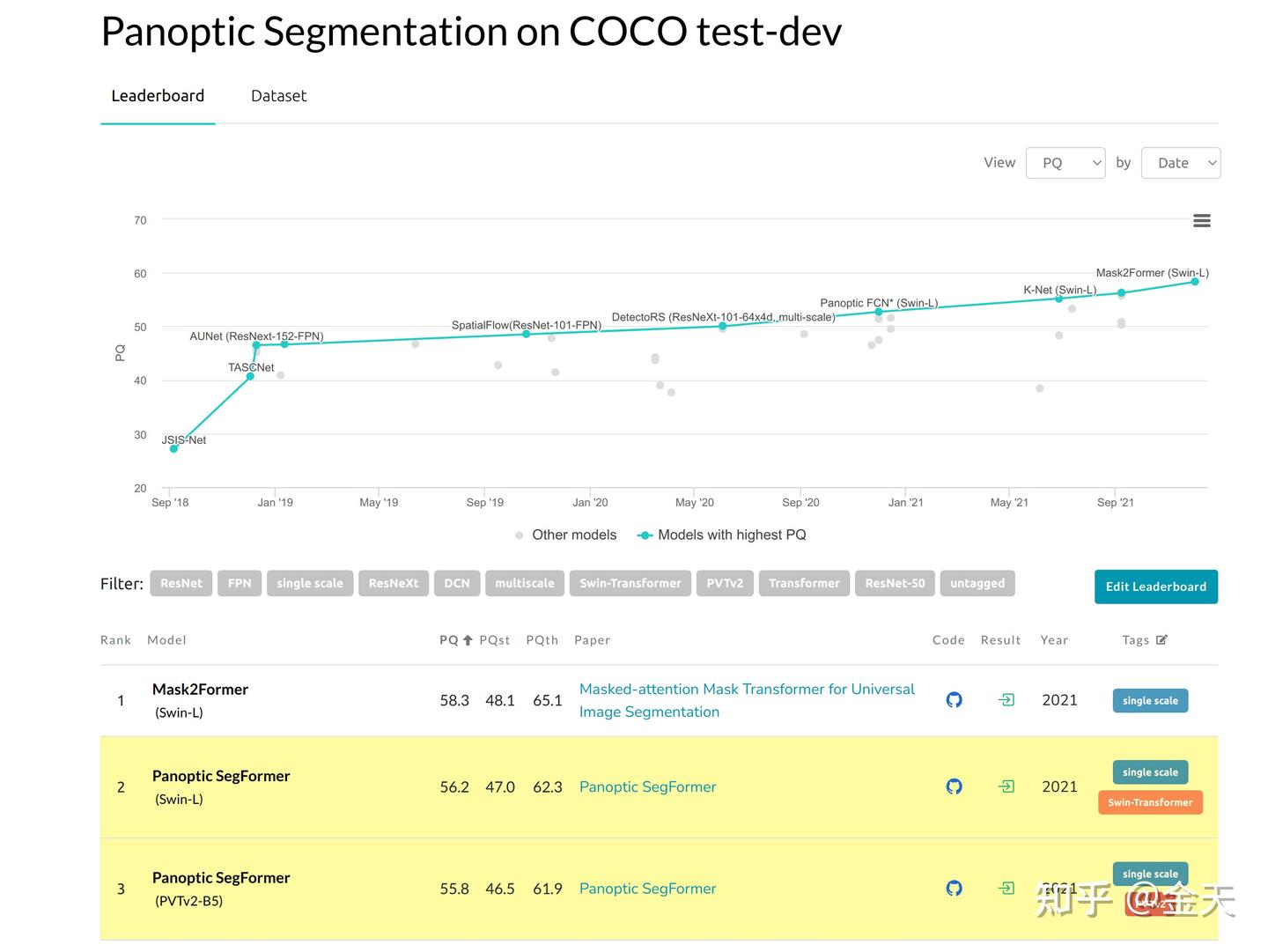Open the View metric dropdown showing PQ
The width and height of the screenshot is (1268, 952).
[x=1065, y=162]
